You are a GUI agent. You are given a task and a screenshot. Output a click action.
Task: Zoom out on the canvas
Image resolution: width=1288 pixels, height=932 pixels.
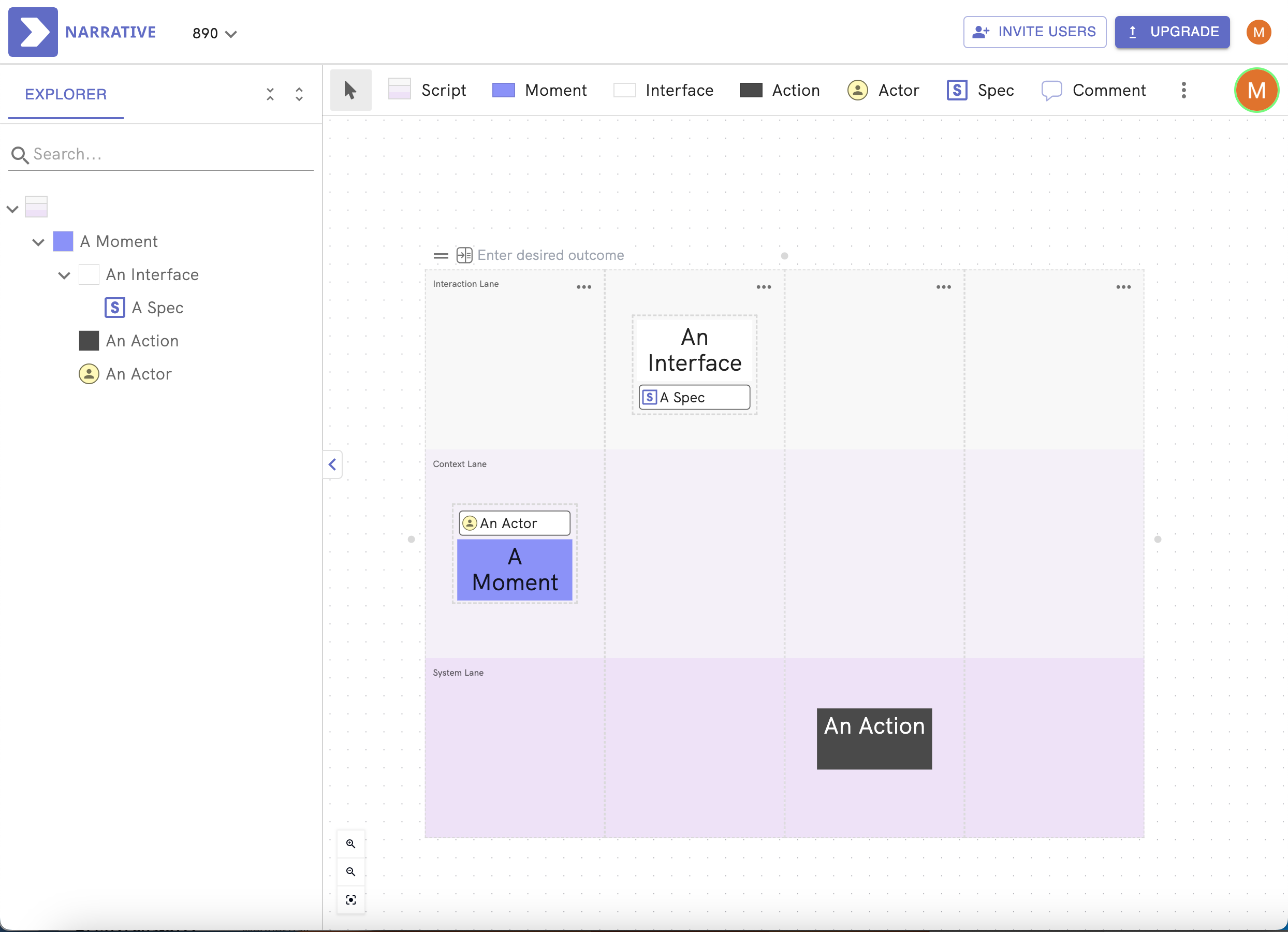[x=351, y=872]
